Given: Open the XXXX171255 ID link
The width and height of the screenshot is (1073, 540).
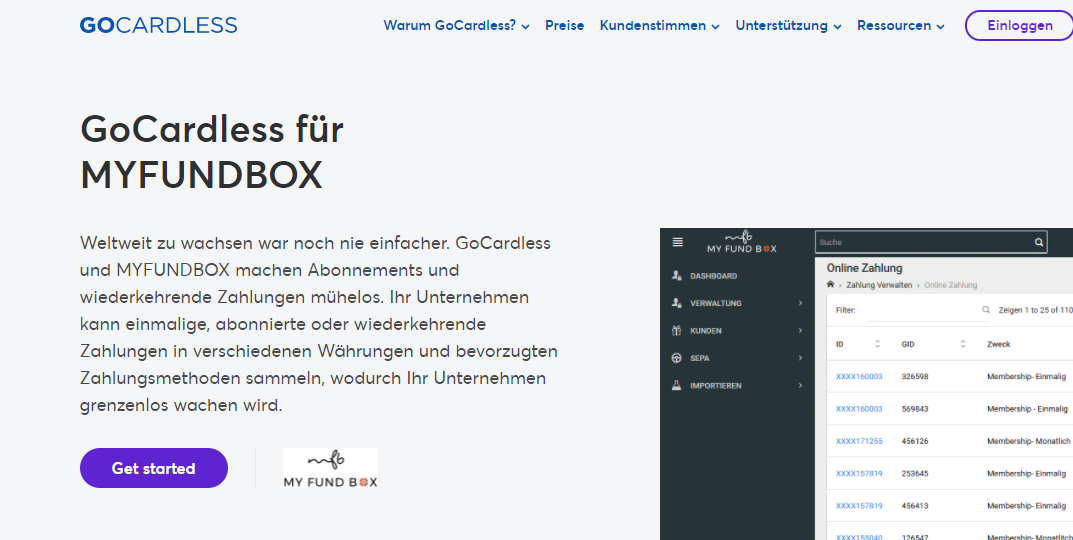Looking at the screenshot, I should pos(859,441).
